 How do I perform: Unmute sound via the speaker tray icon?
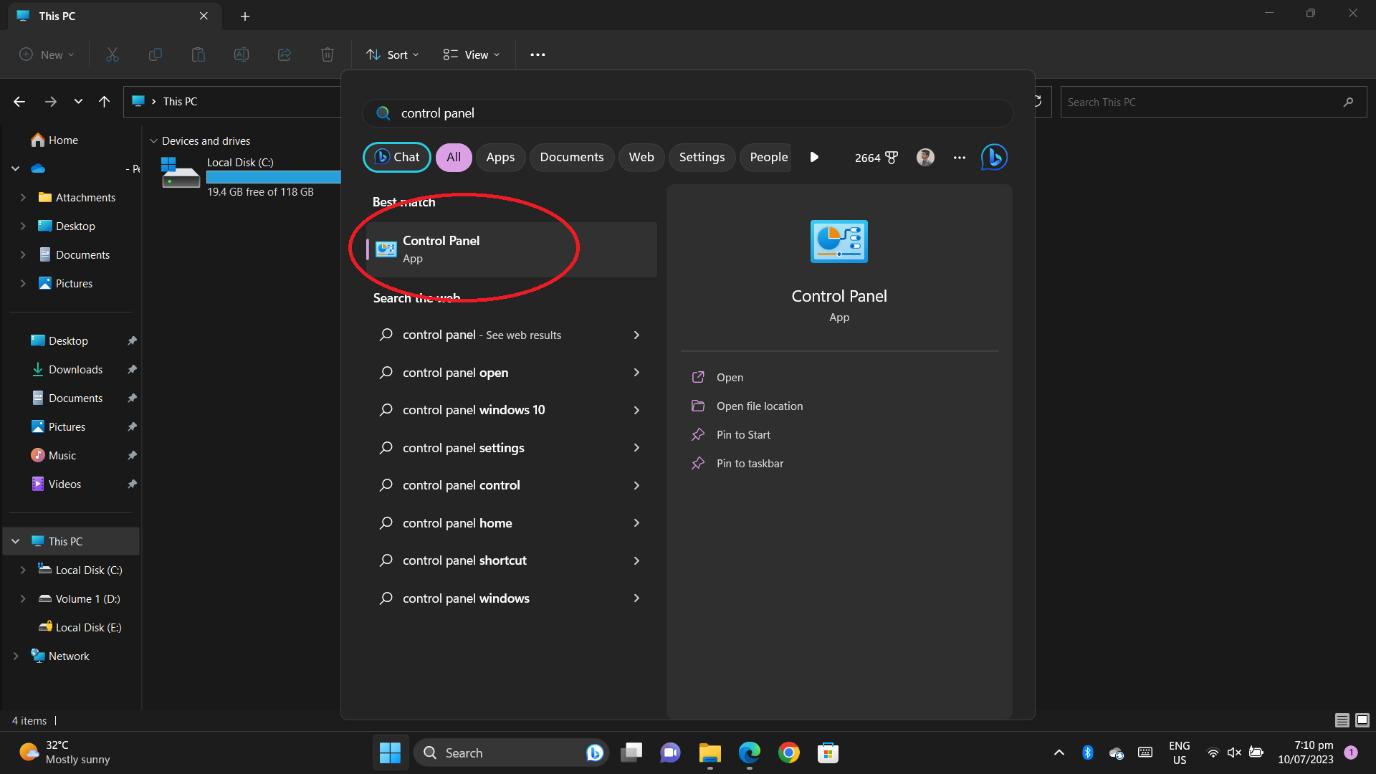(x=1234, y=752)
